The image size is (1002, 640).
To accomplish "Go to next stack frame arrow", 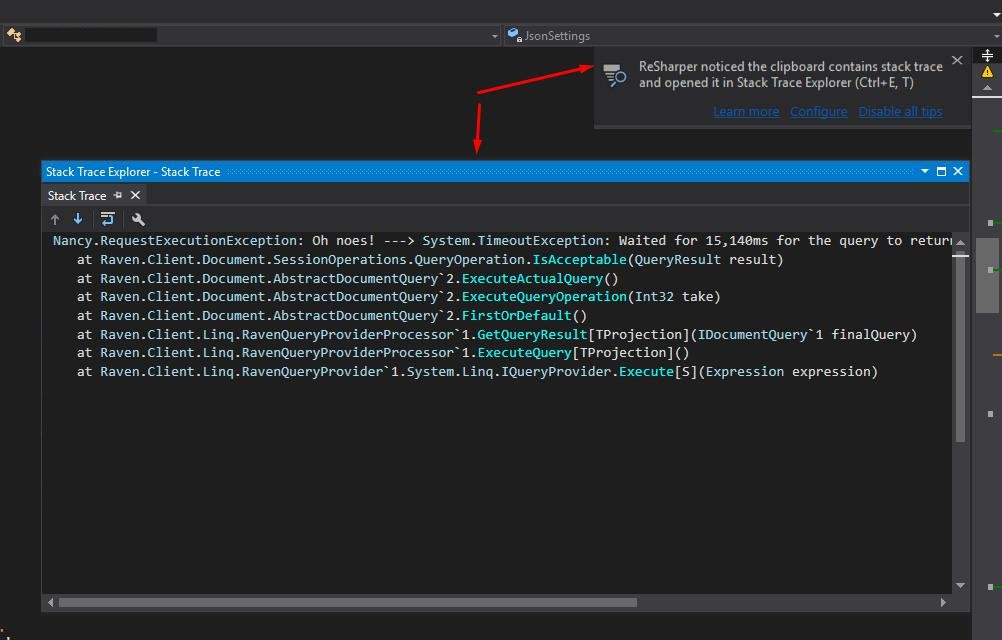I will point(78,219).
